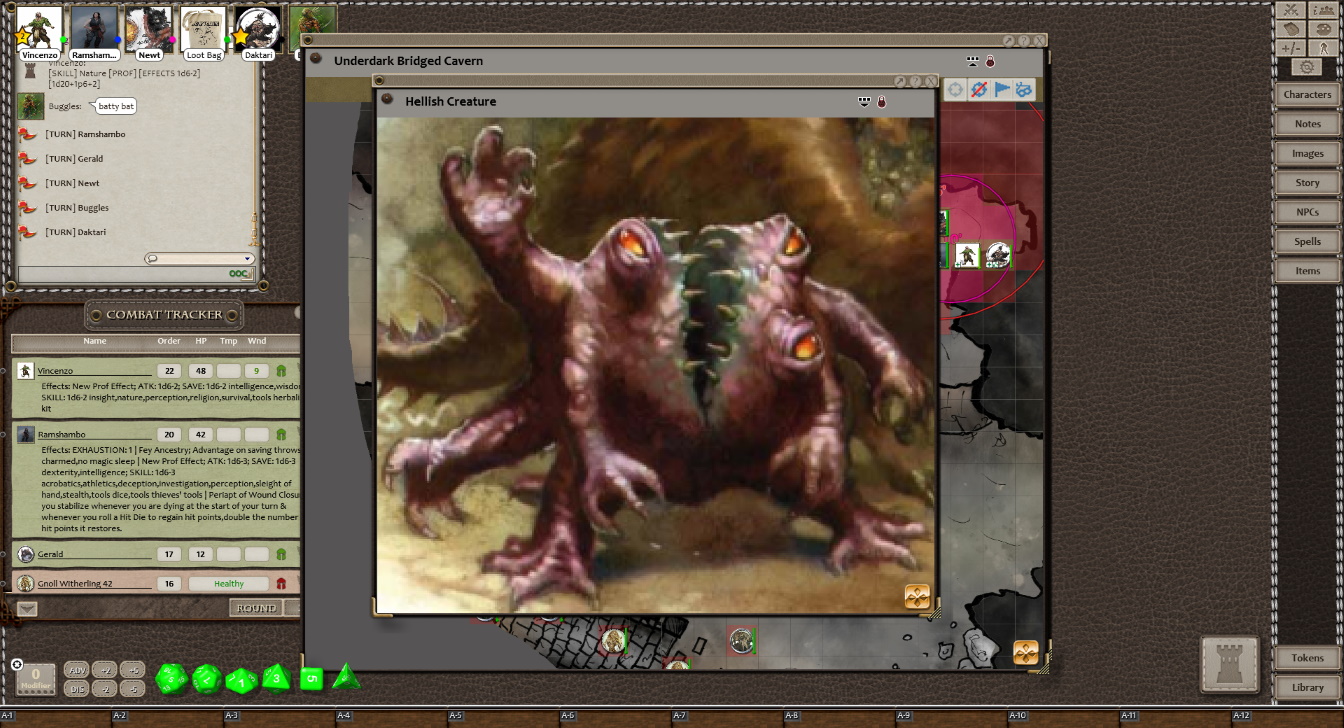The height and width of the screenshot is (728, 1344).
Task: Open Effects via standing figure icon
Action: (1323, 48)
